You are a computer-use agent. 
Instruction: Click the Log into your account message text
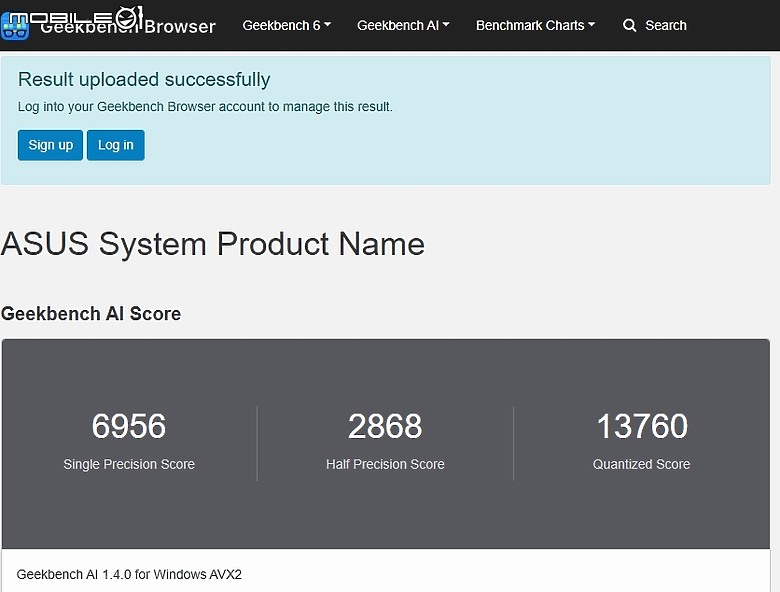[x=205, y=107]
